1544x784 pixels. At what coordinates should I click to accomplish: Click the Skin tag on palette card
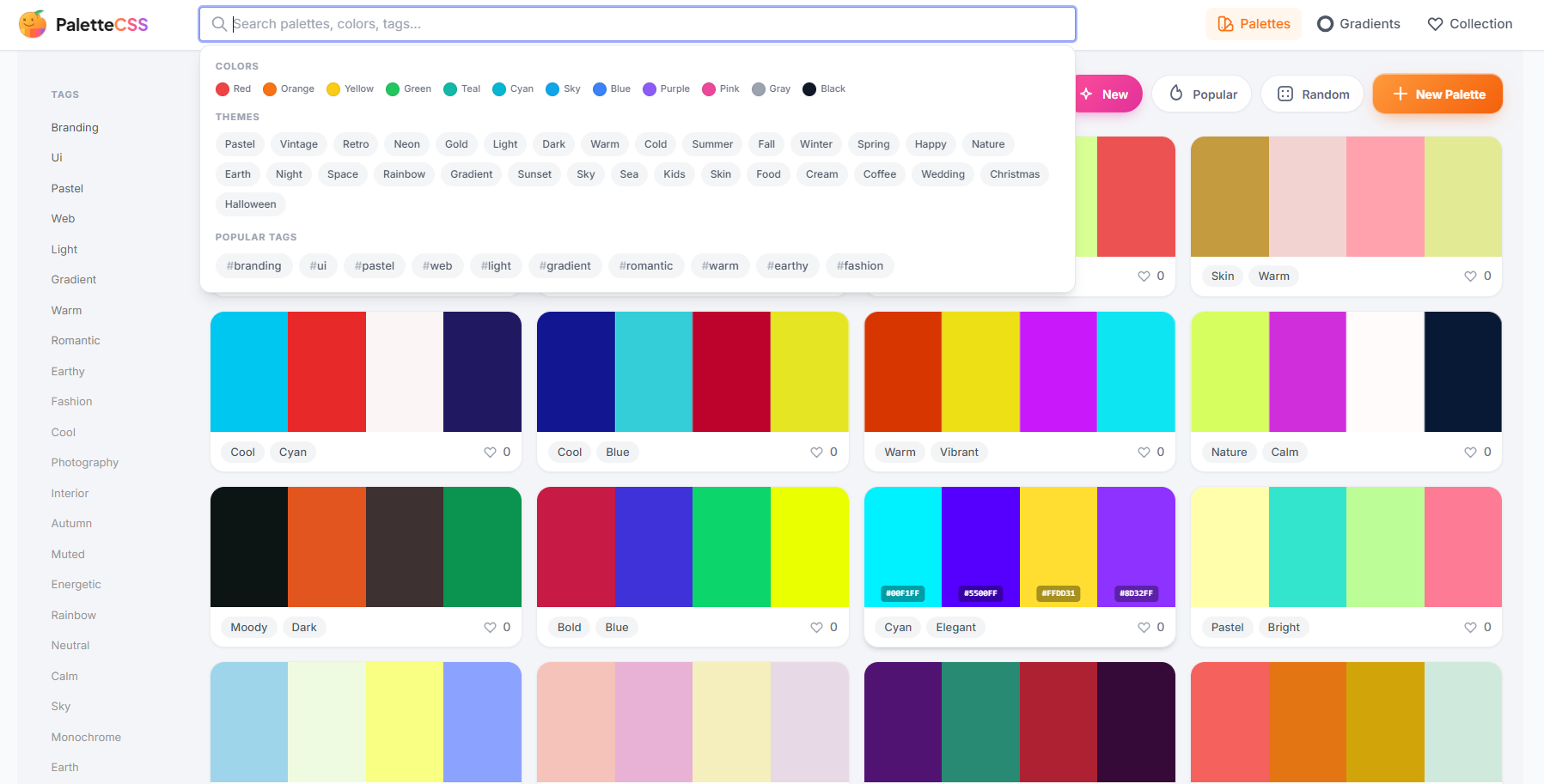click(x=1223, y=277)
